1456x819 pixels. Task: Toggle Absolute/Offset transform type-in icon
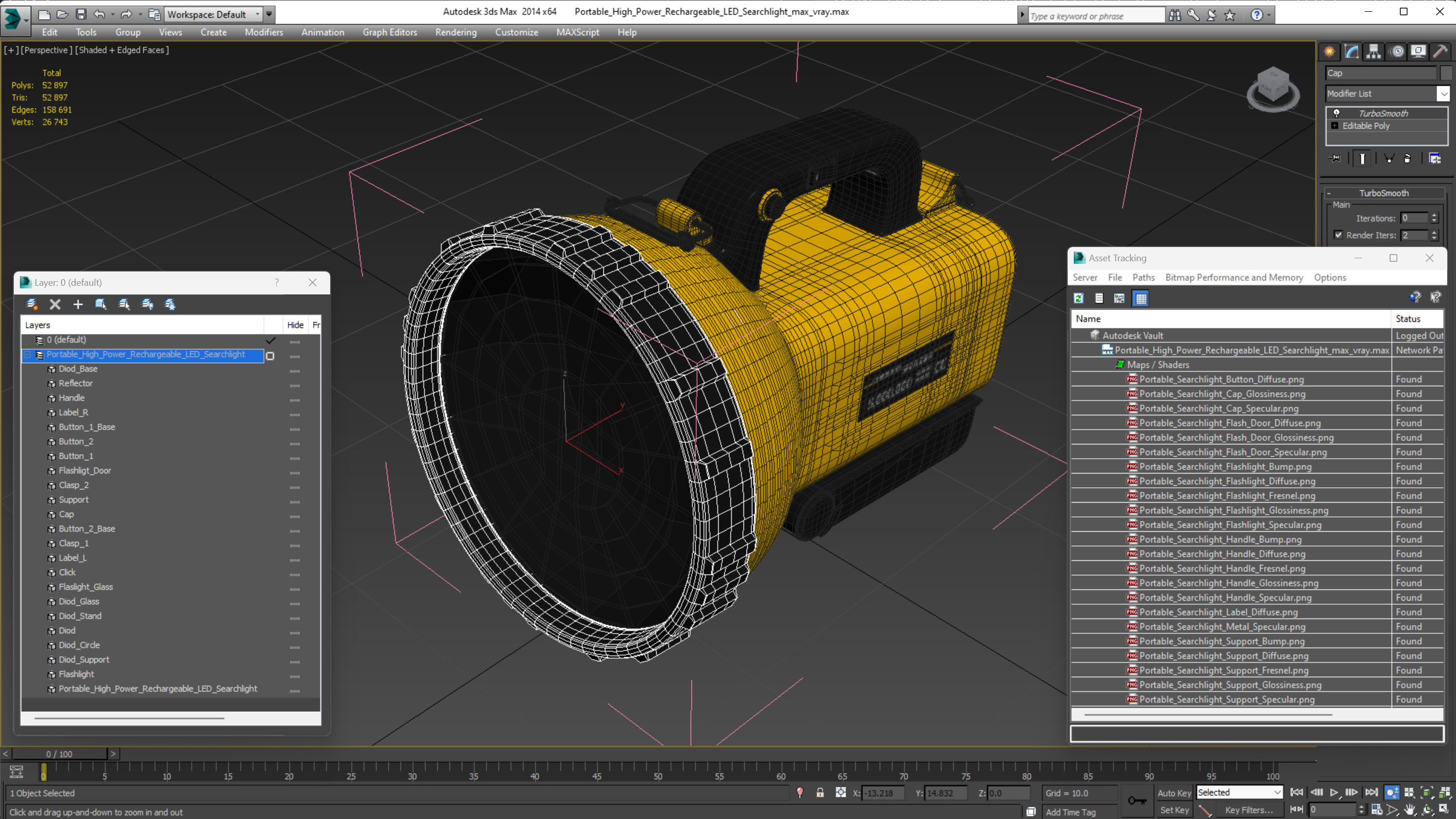pyautogui.click(x=841, y=792)
